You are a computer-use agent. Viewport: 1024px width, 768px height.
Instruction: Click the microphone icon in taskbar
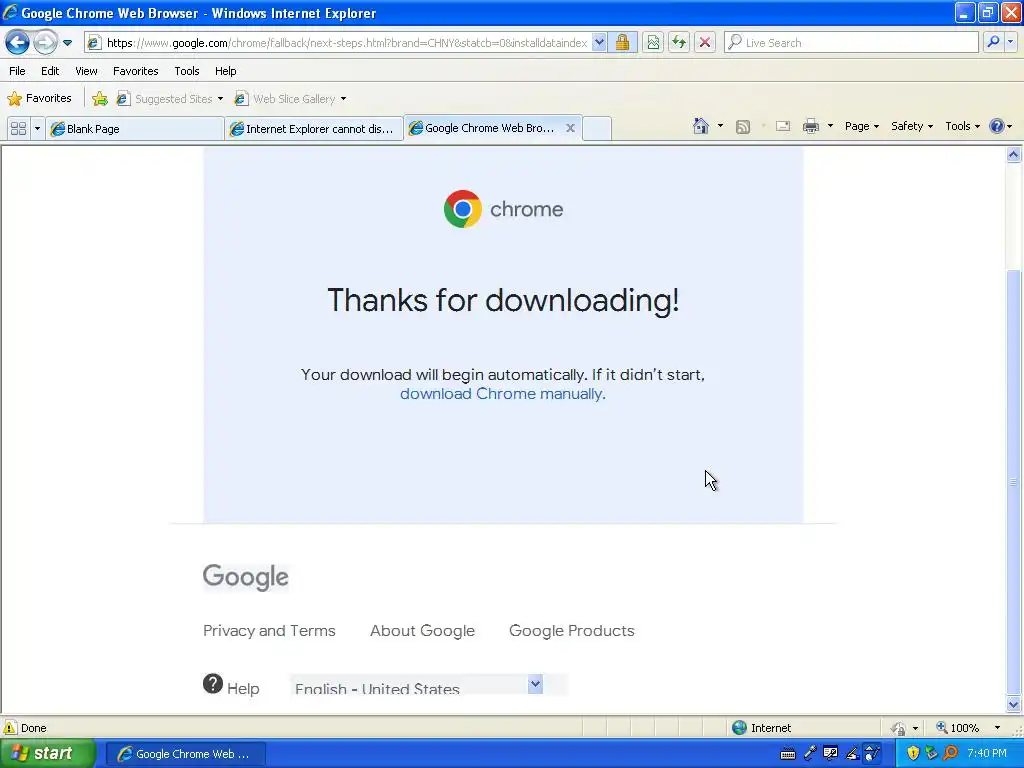pos(810,754)
